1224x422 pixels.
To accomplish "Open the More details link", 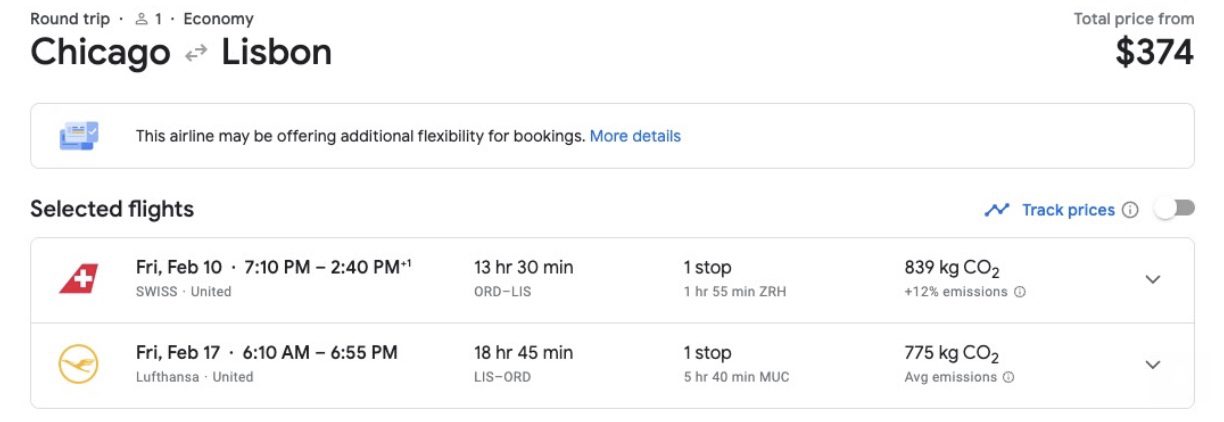I will tap(635, 136).
